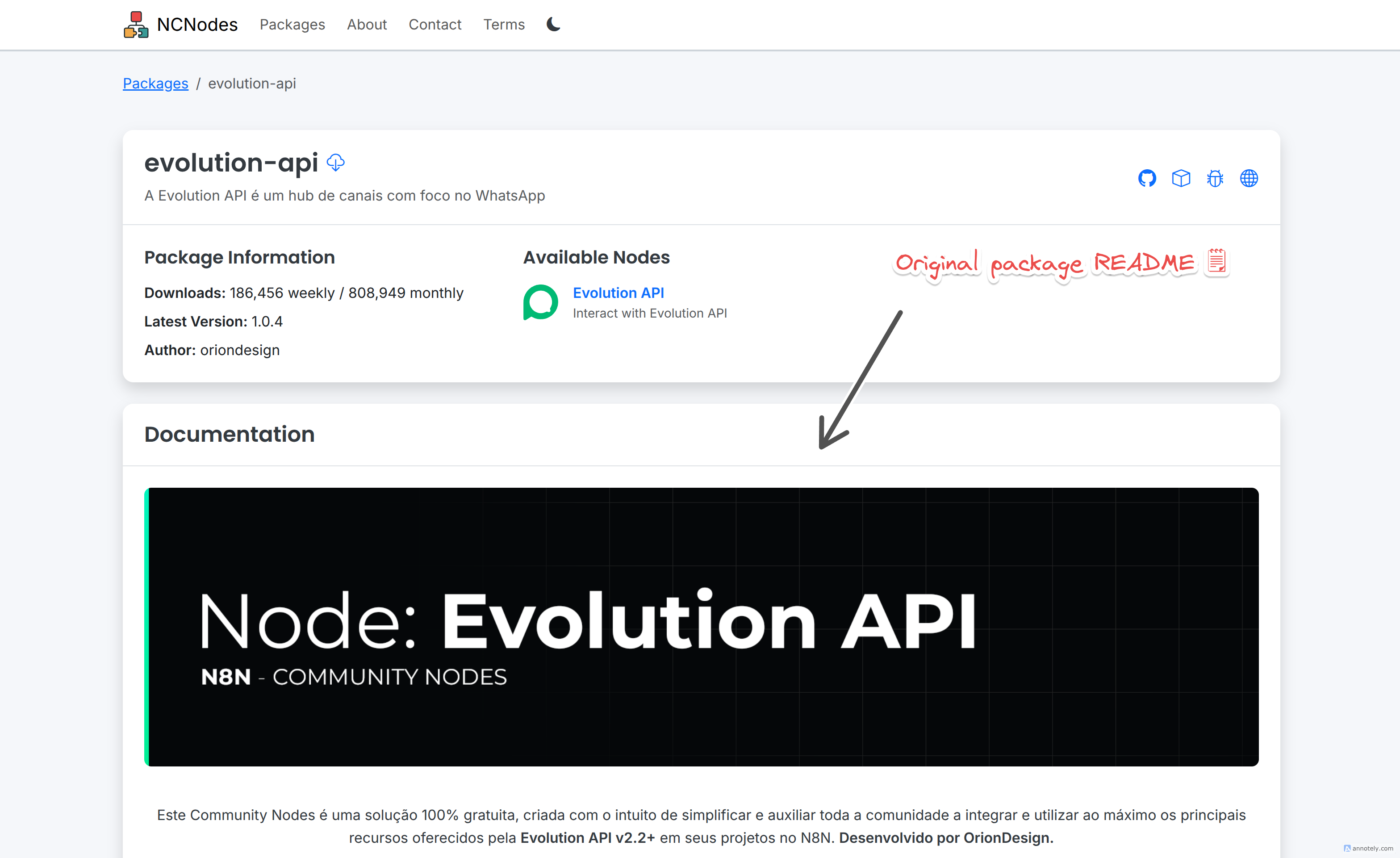Image resolution: width=1400 pixels, height=858 pixels.
Task: Open the Evolution API node link
Action: point(618,293)
